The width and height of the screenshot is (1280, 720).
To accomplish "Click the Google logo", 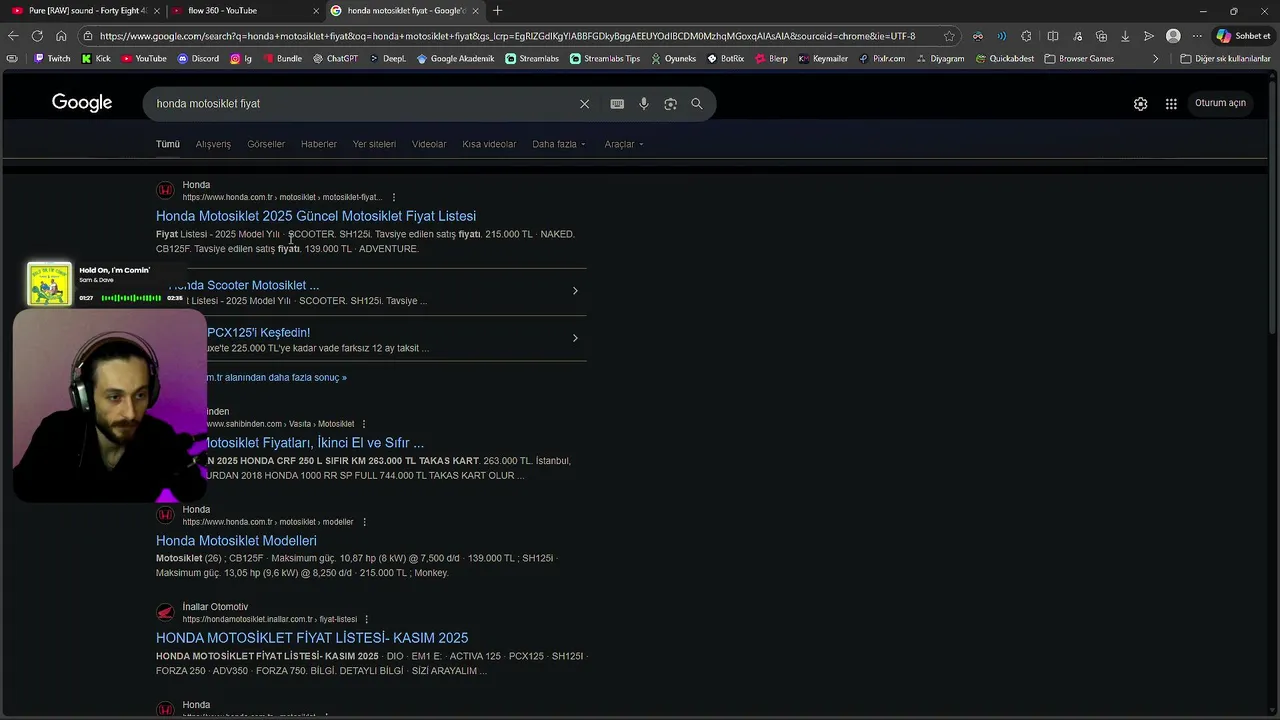I will [x=82, y=103].
